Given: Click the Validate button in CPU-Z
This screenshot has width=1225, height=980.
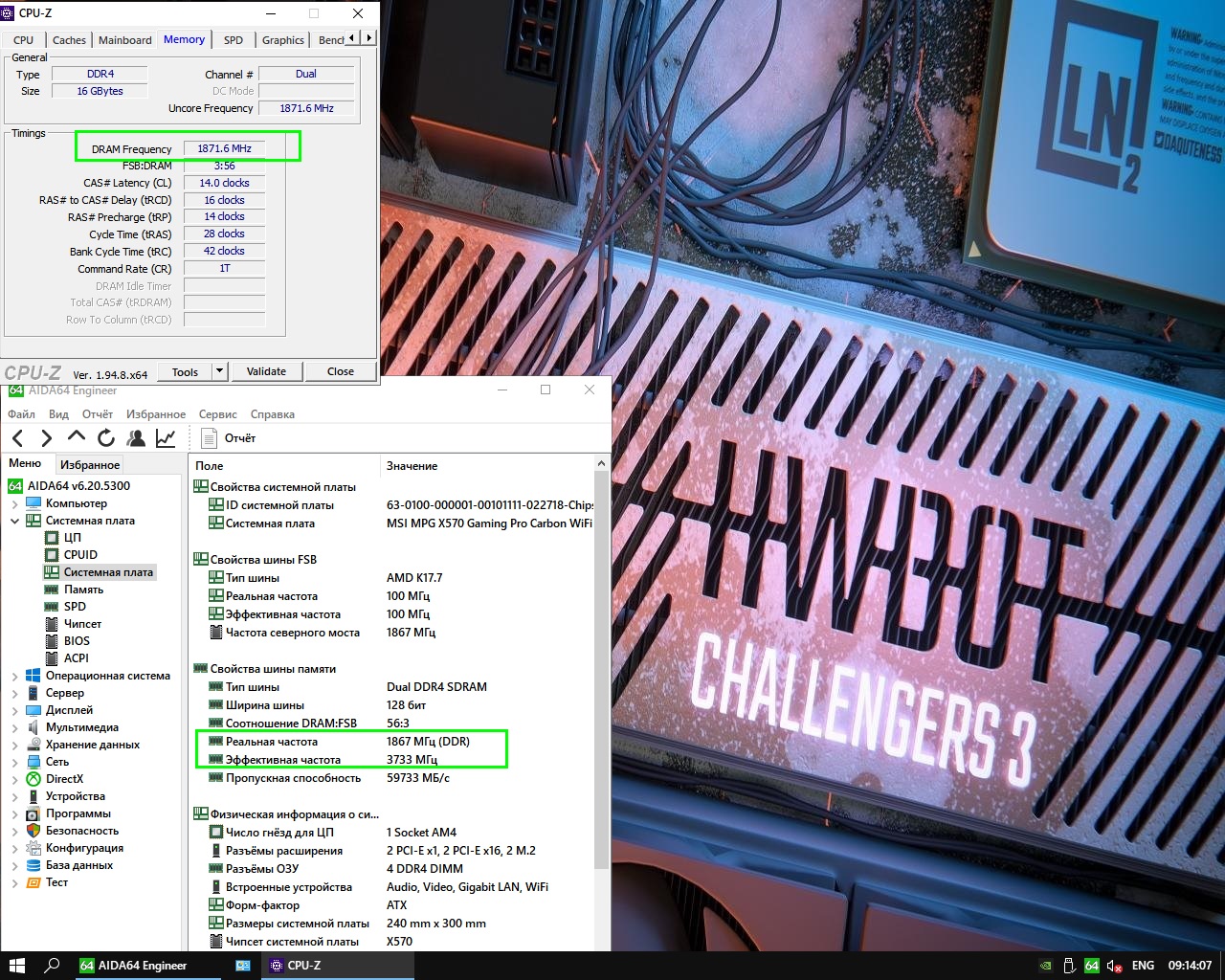Looking at the screenshot, I should 266,371.
